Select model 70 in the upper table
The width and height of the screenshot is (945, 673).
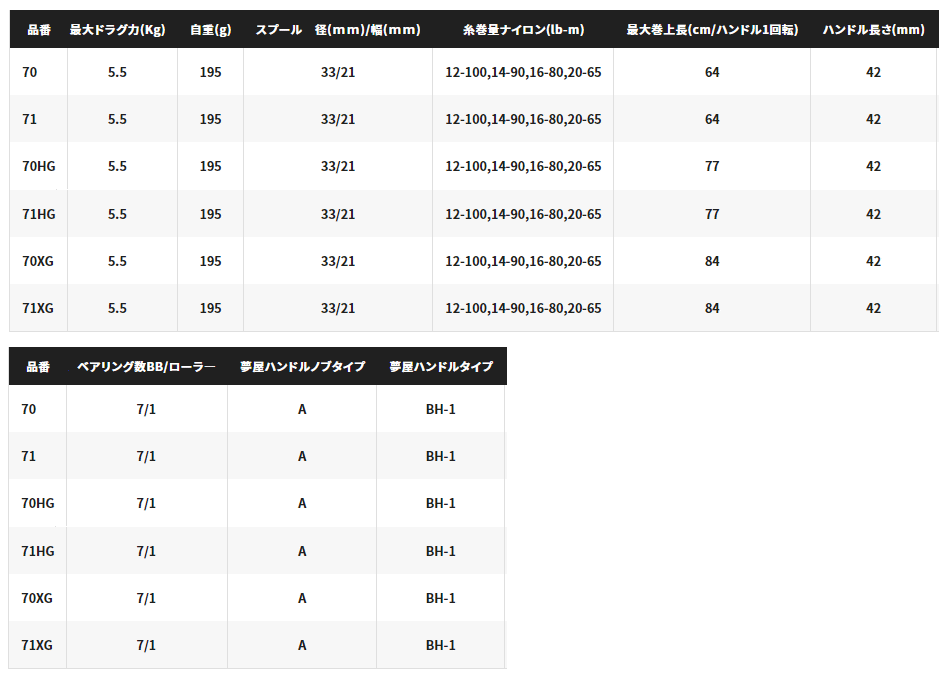click(30, 72)
